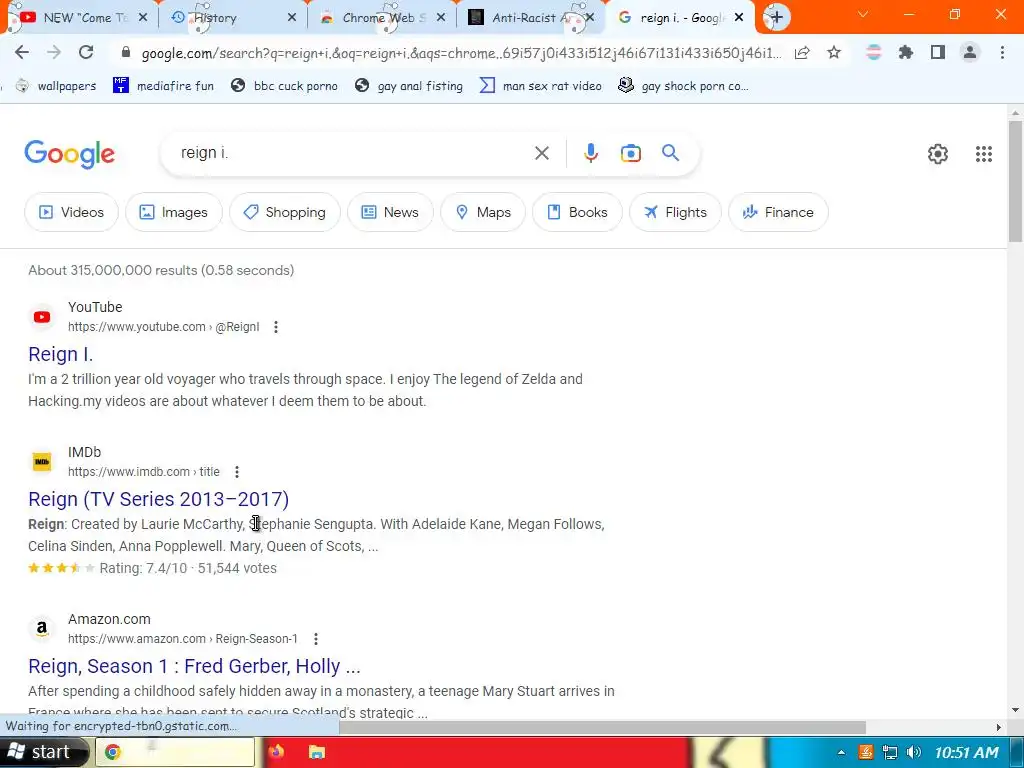This screenshot has width=1024, height=768.
Task: Click the YouTube result favicon
Action: coord(42,317)
